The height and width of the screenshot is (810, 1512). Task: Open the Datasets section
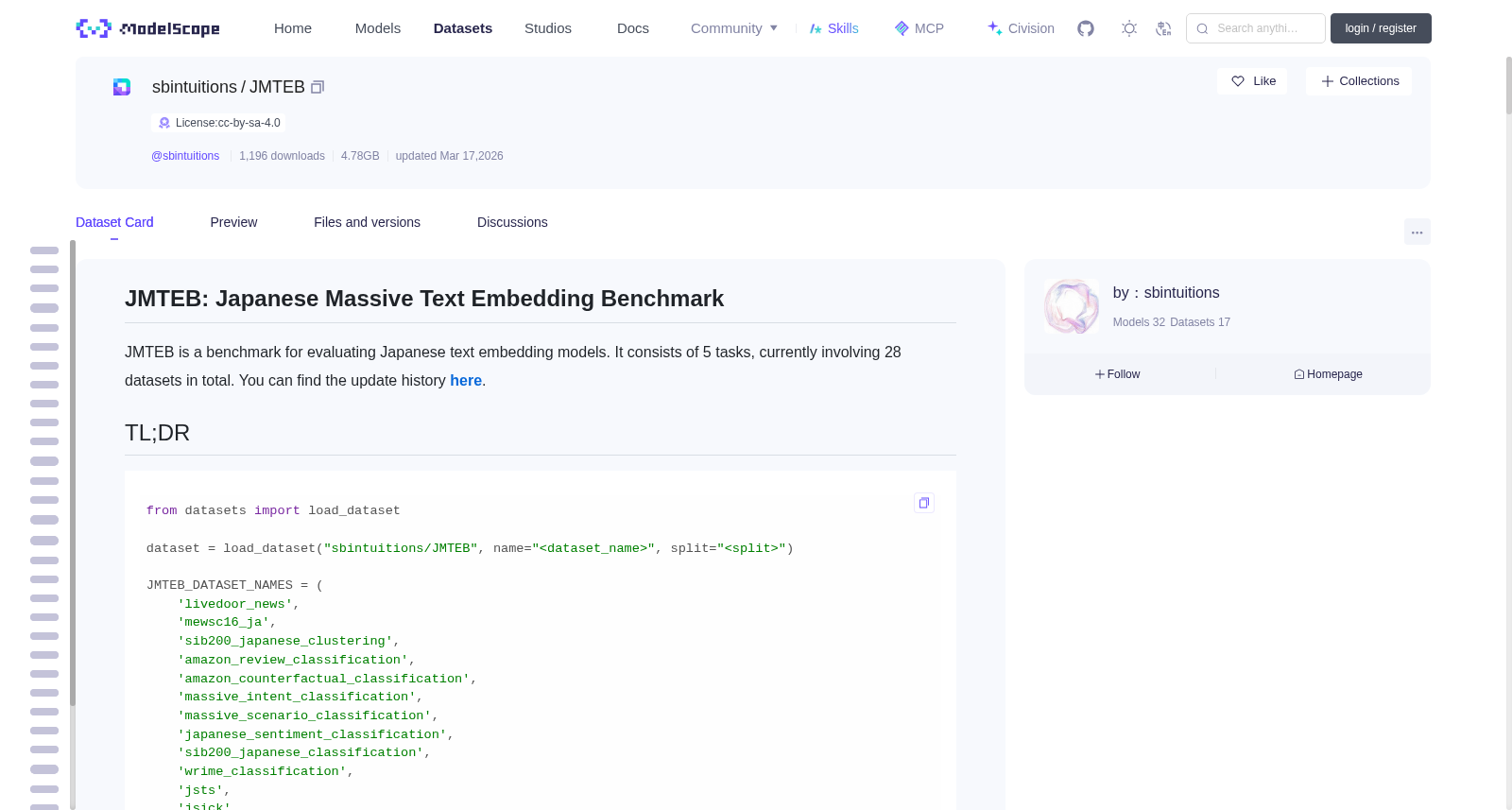463,28
